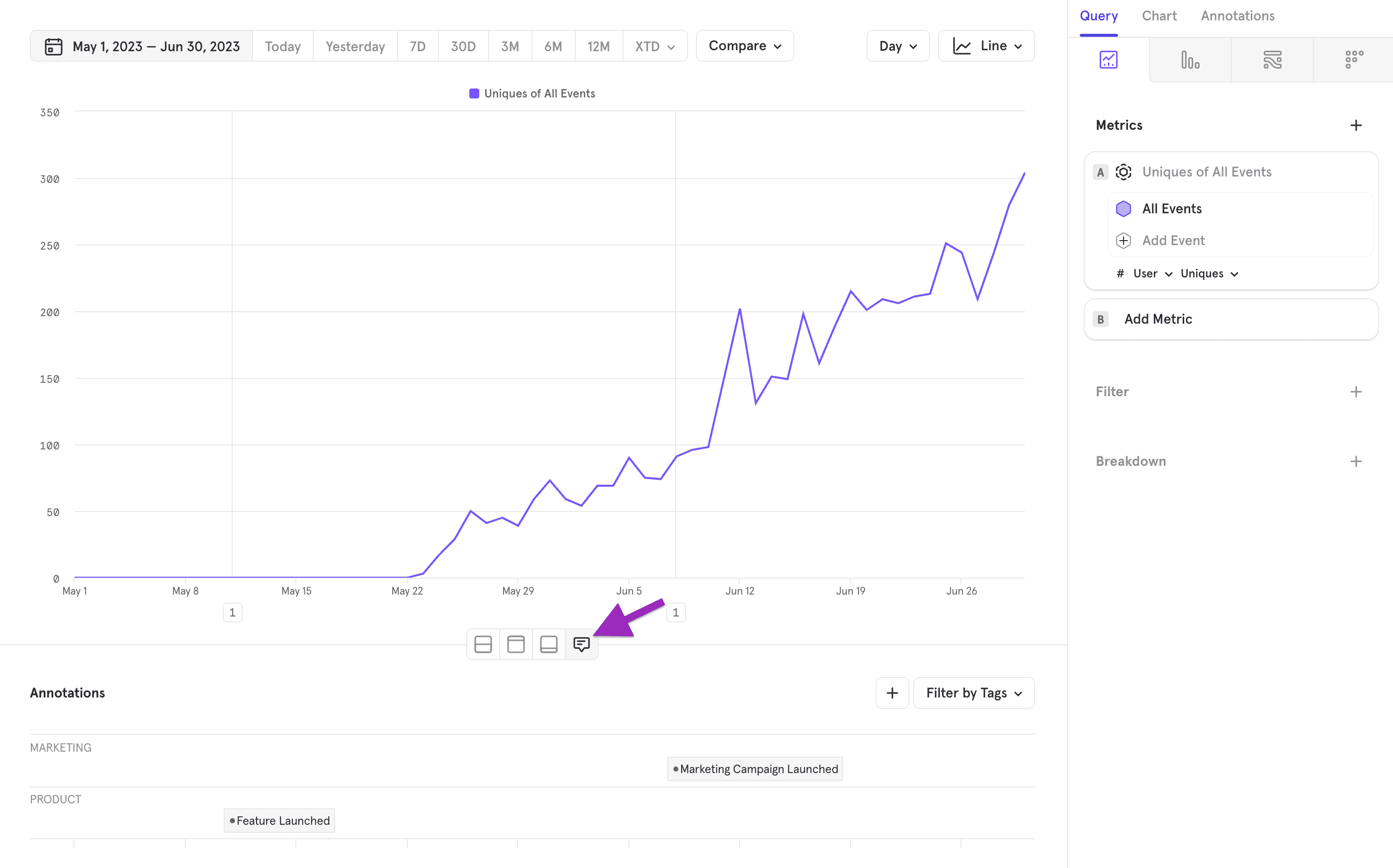Click the Marketing Campaign Launched annotation

click(755, 769)
